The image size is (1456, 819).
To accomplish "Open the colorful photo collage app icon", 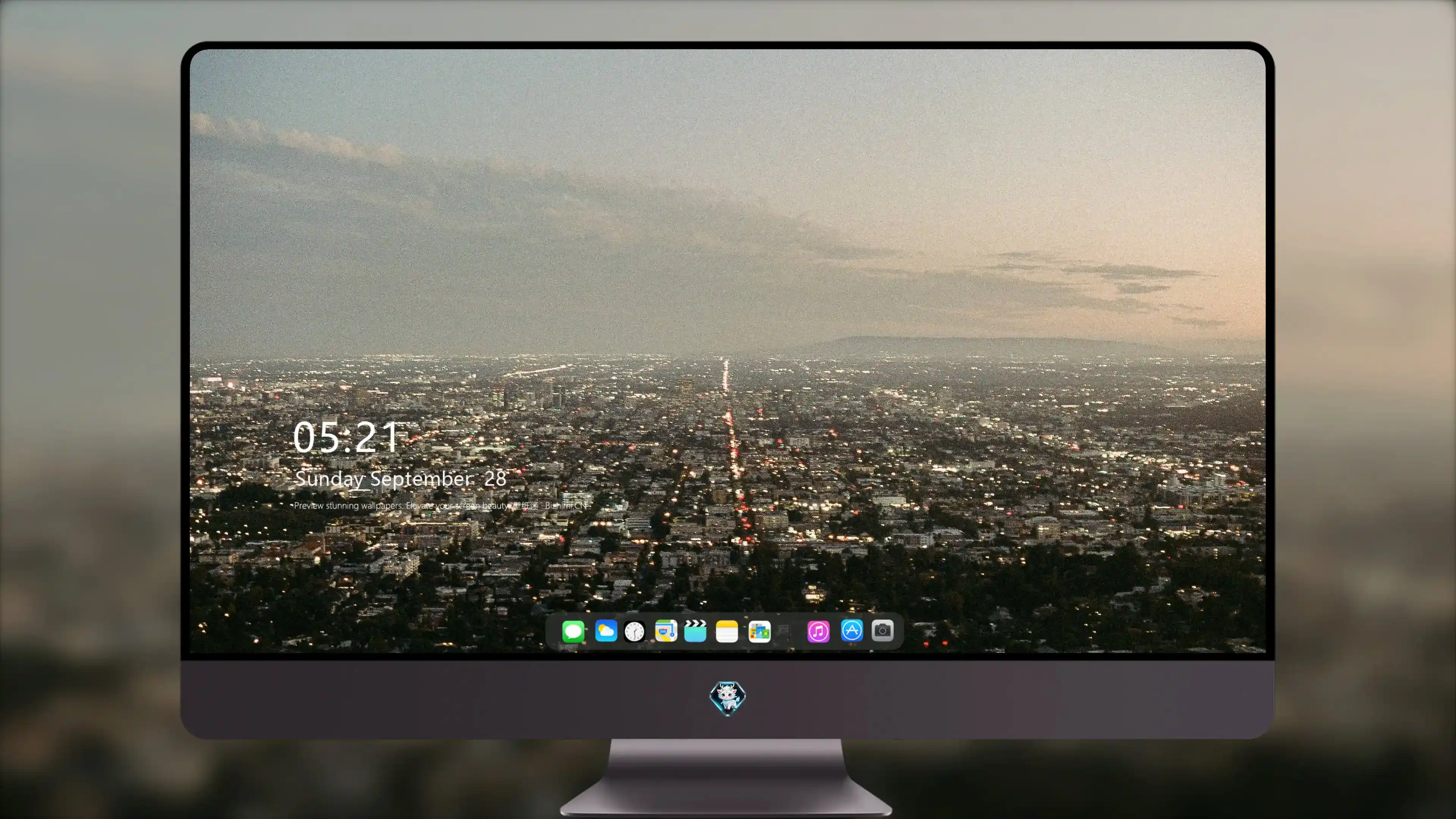I will [759, 631].
